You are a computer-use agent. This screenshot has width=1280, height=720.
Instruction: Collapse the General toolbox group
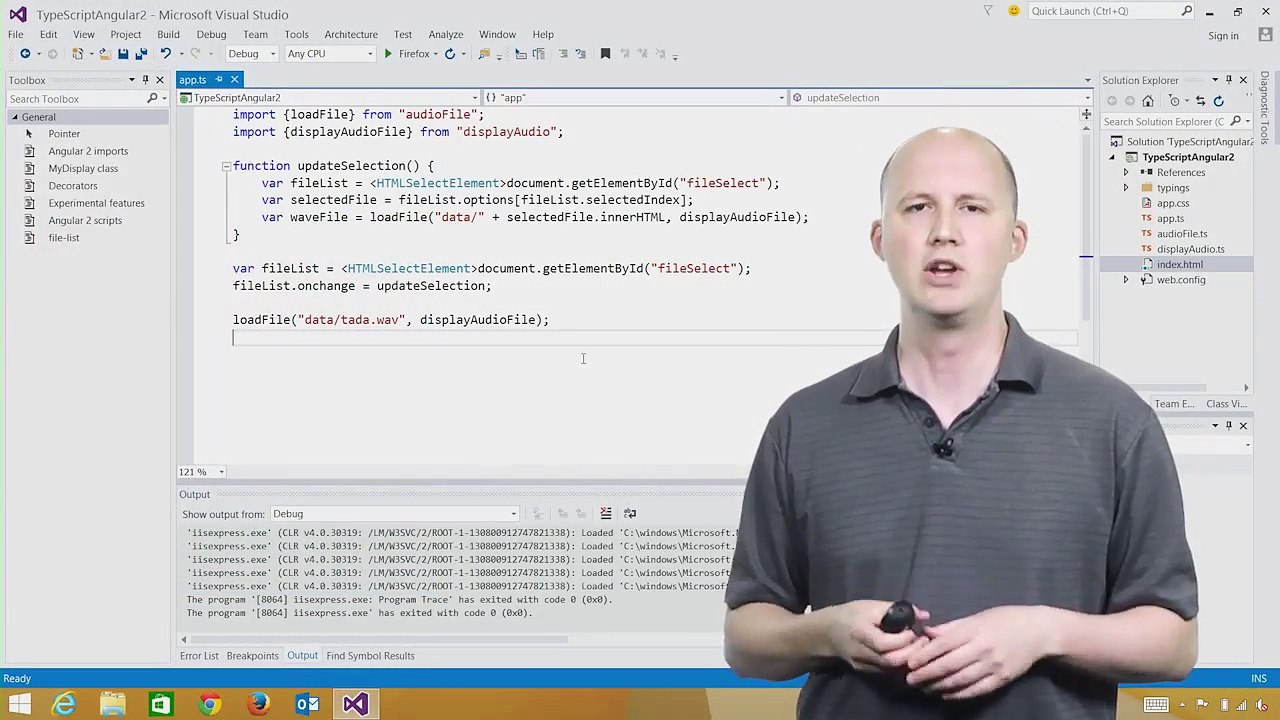[15, 117]
